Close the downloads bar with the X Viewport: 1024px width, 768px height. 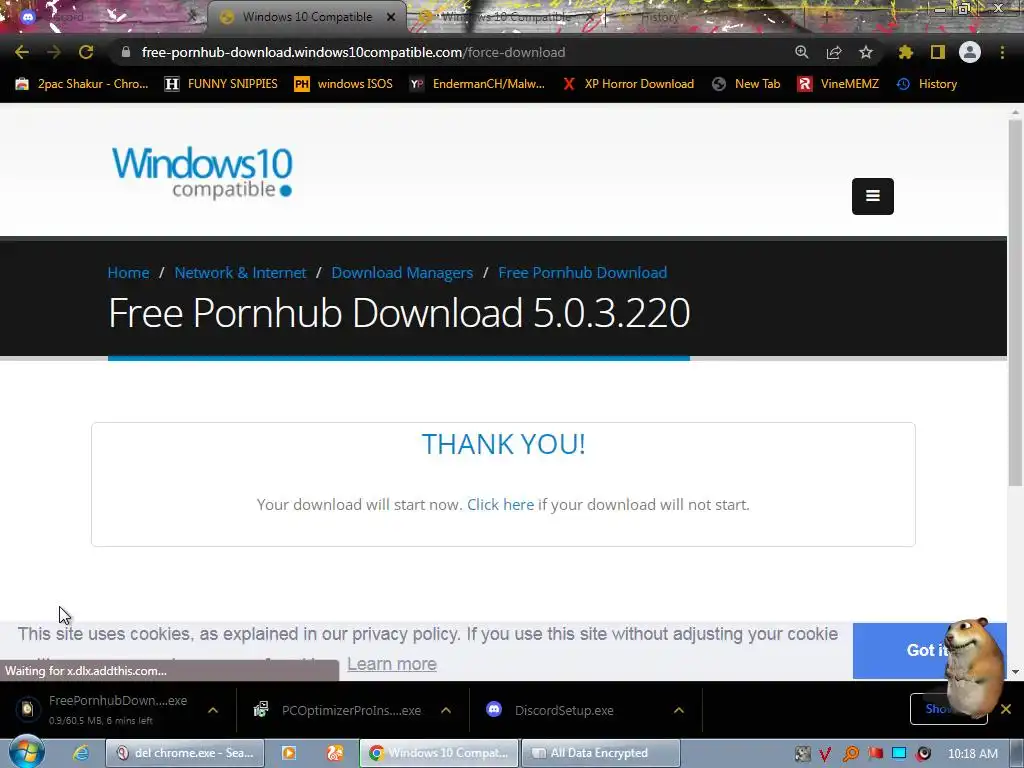(1006, 709)
